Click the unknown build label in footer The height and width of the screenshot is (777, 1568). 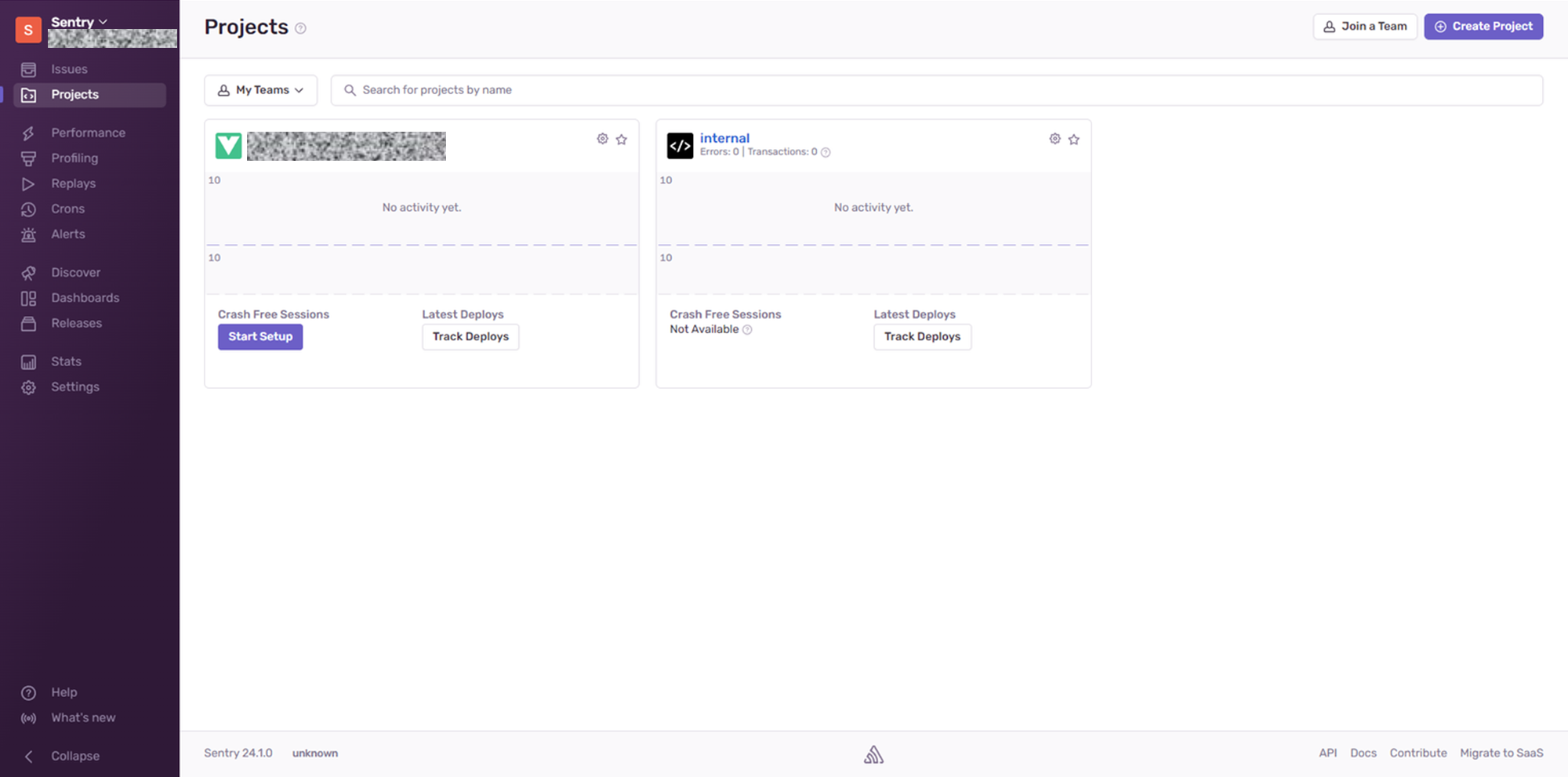click(315, 753)
